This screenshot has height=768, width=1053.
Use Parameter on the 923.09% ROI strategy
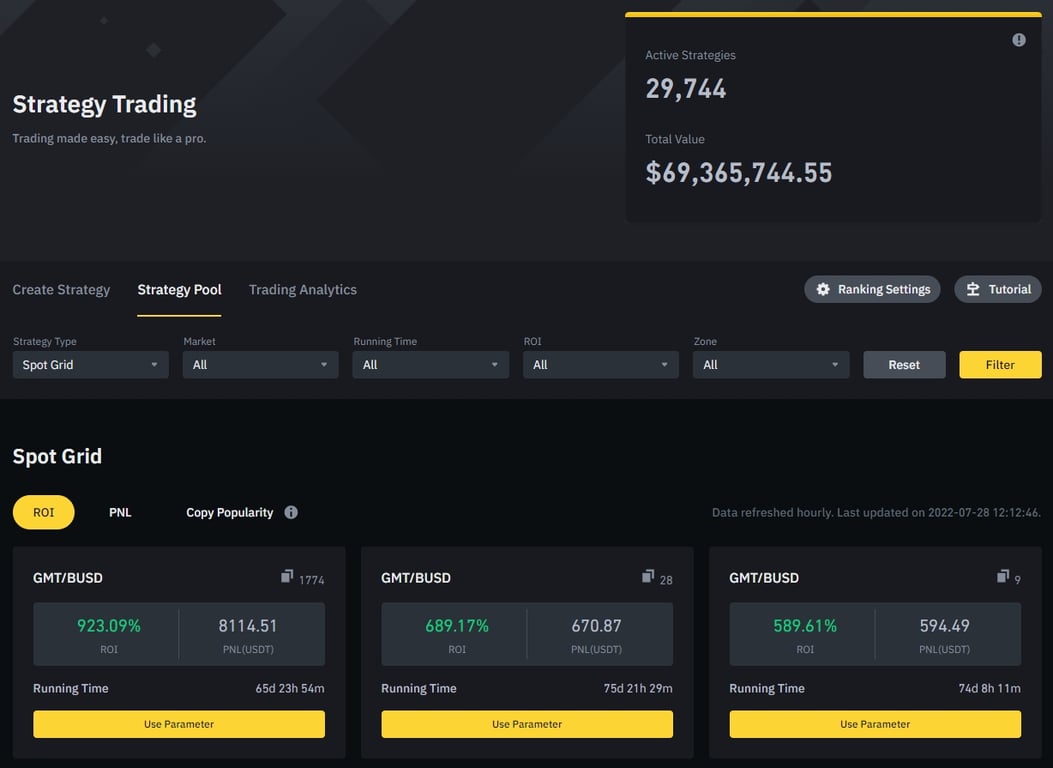coord(178,723)
